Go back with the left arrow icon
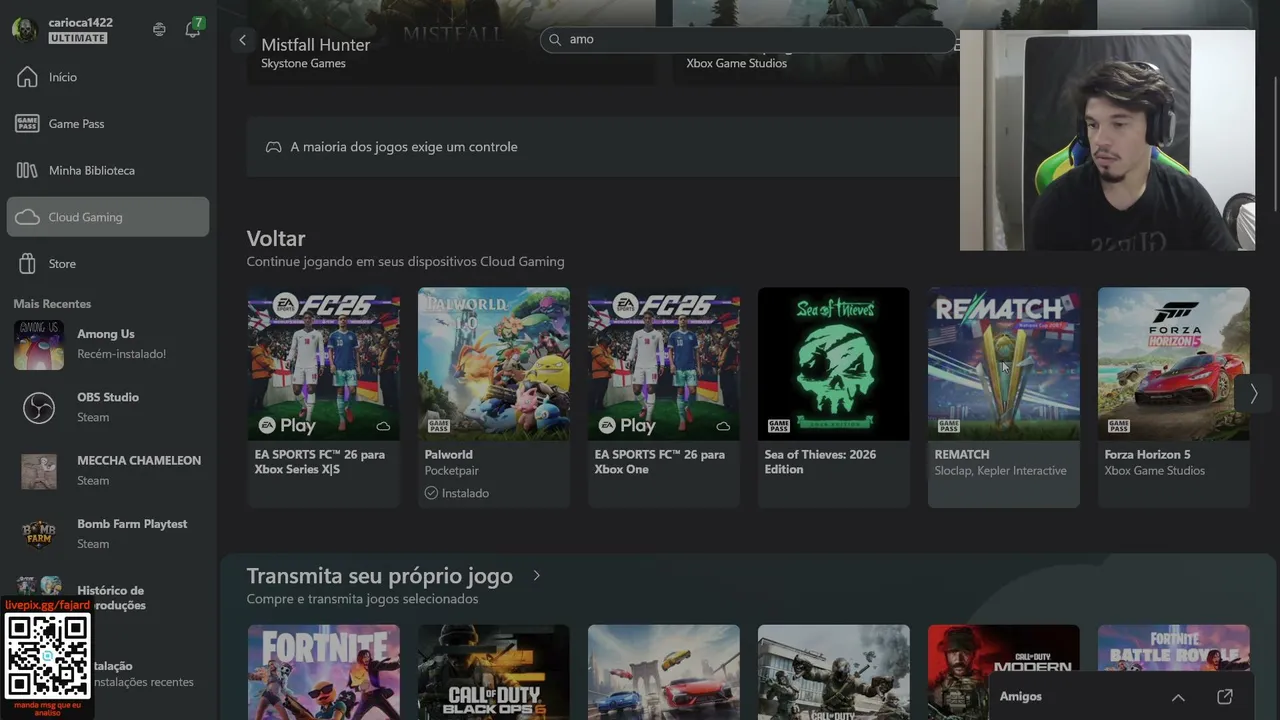The width and height of the screenshot is (1280, 720). (242, 40)
